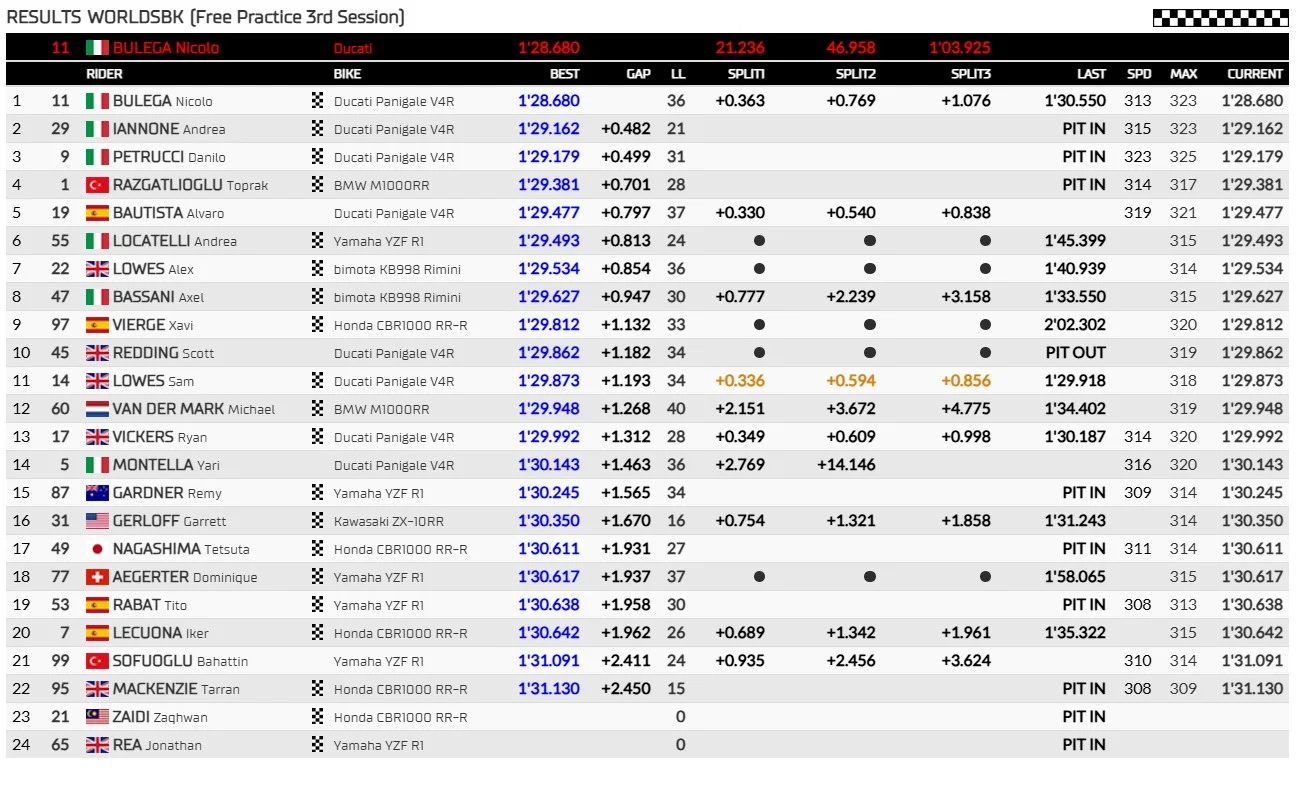Screen dimensions: 1305x792
Task: Click the SPLIT3 column header
Action: (971, 74)
